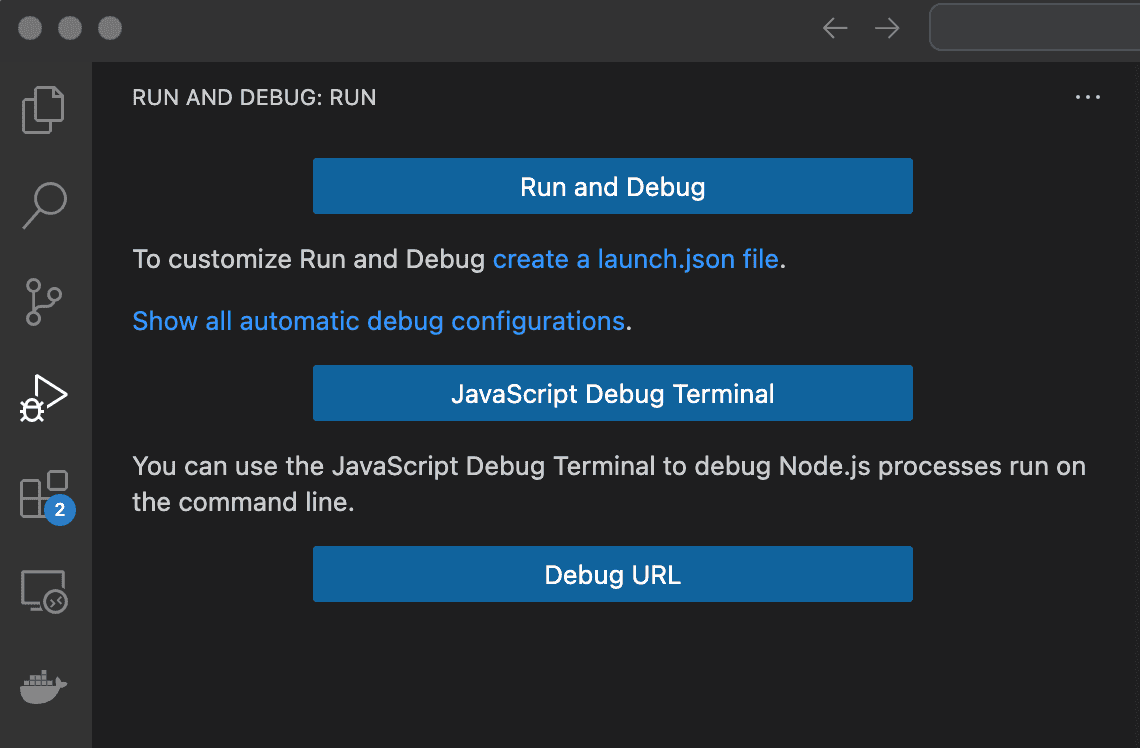This screenshot has width=1140, height=748.
Task: Open the create a launch.json file link
Action: (635, 259)
